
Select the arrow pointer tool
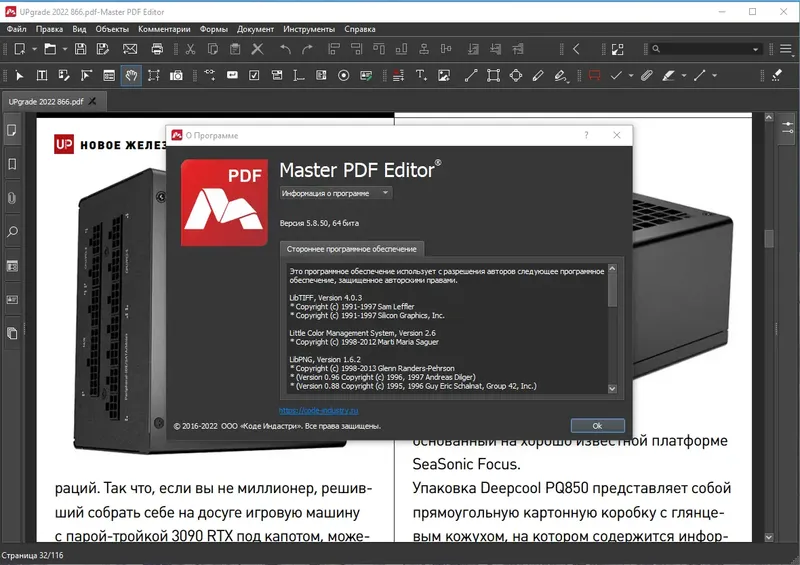click(19, 76)
